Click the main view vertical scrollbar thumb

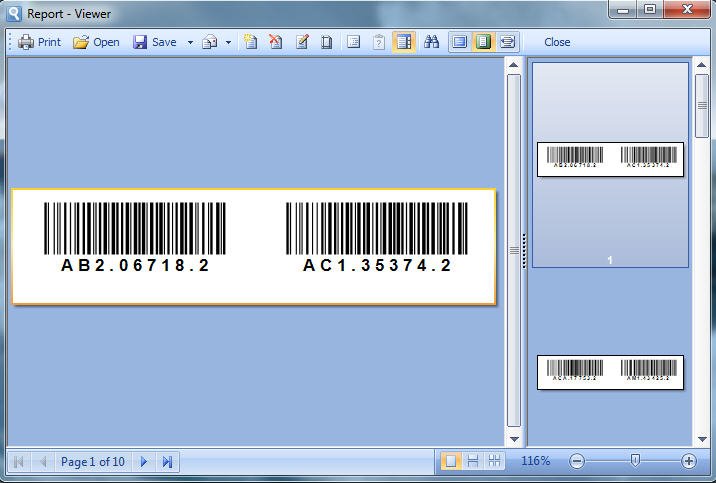pos(514,250)
